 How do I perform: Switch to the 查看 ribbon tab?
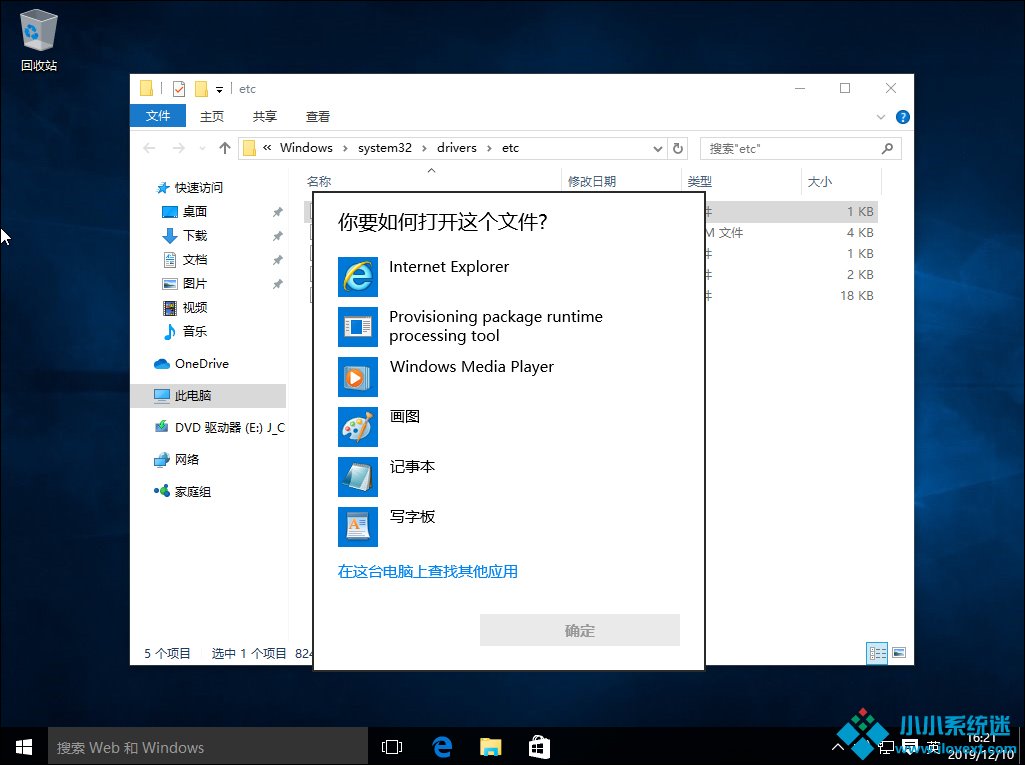coord(318,116)
